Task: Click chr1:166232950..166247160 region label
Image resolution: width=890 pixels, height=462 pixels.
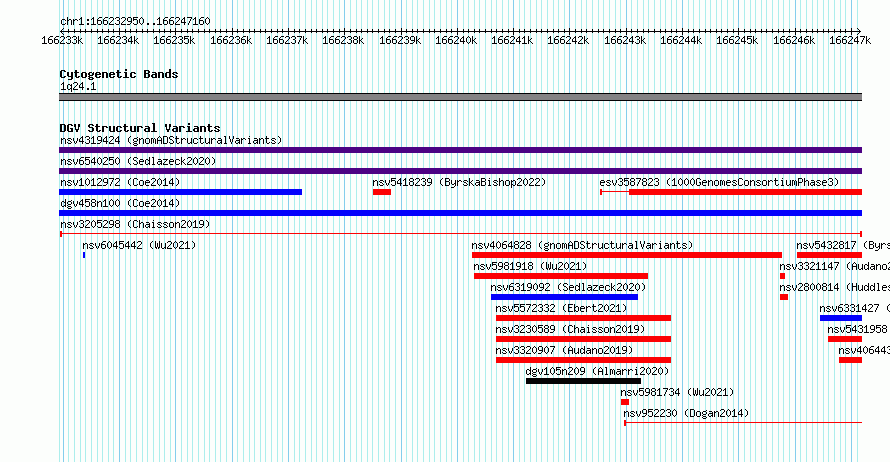Action: click(135, 21)
